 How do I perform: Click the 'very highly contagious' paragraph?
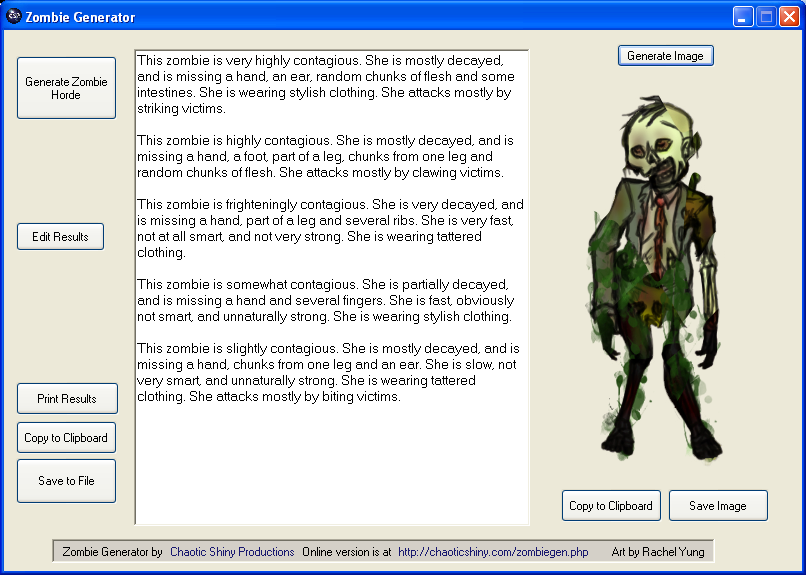pyautogui.click(x=326, y=84)
